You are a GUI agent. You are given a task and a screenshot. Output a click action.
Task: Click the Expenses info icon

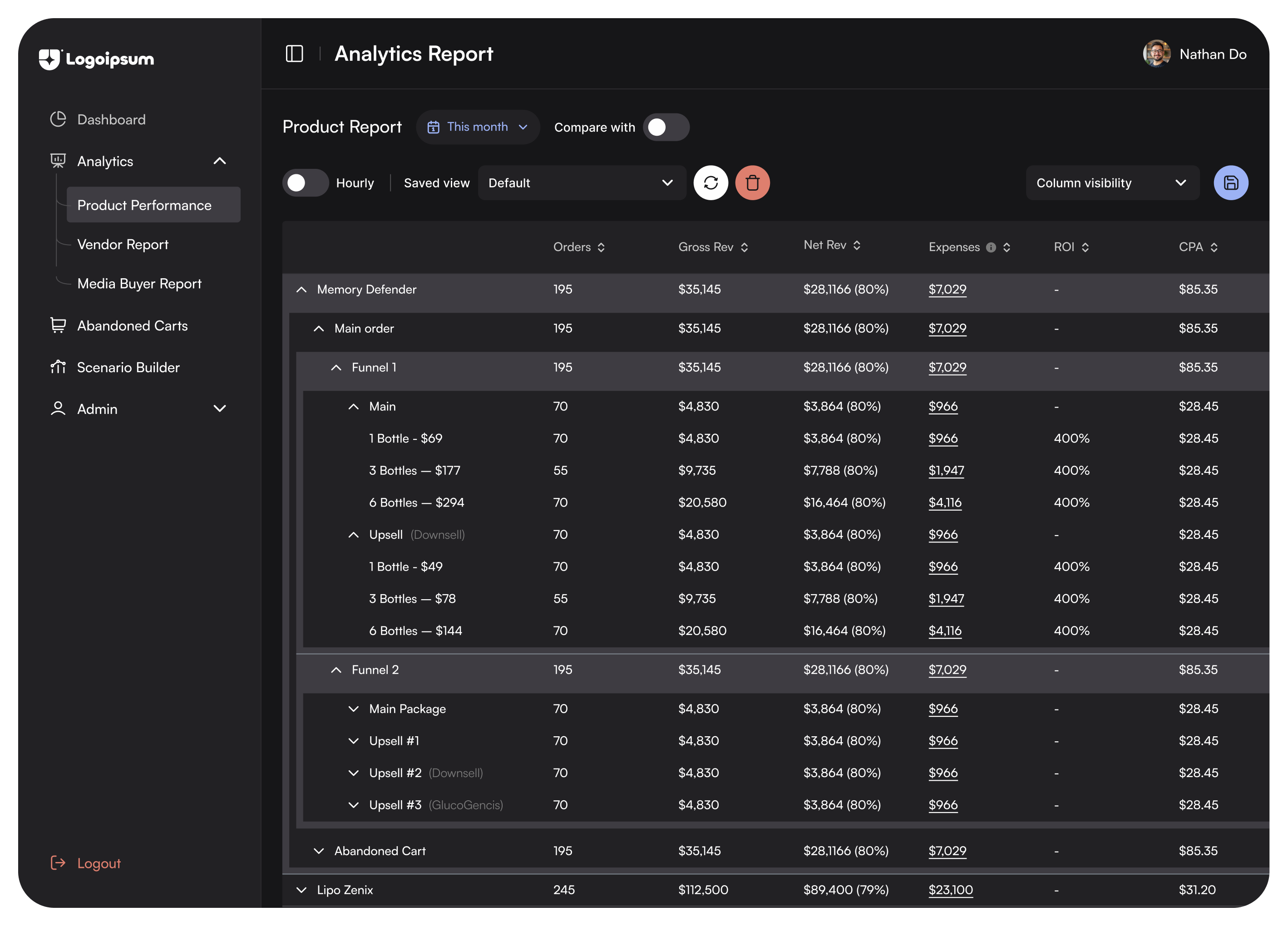coord(991,247)
